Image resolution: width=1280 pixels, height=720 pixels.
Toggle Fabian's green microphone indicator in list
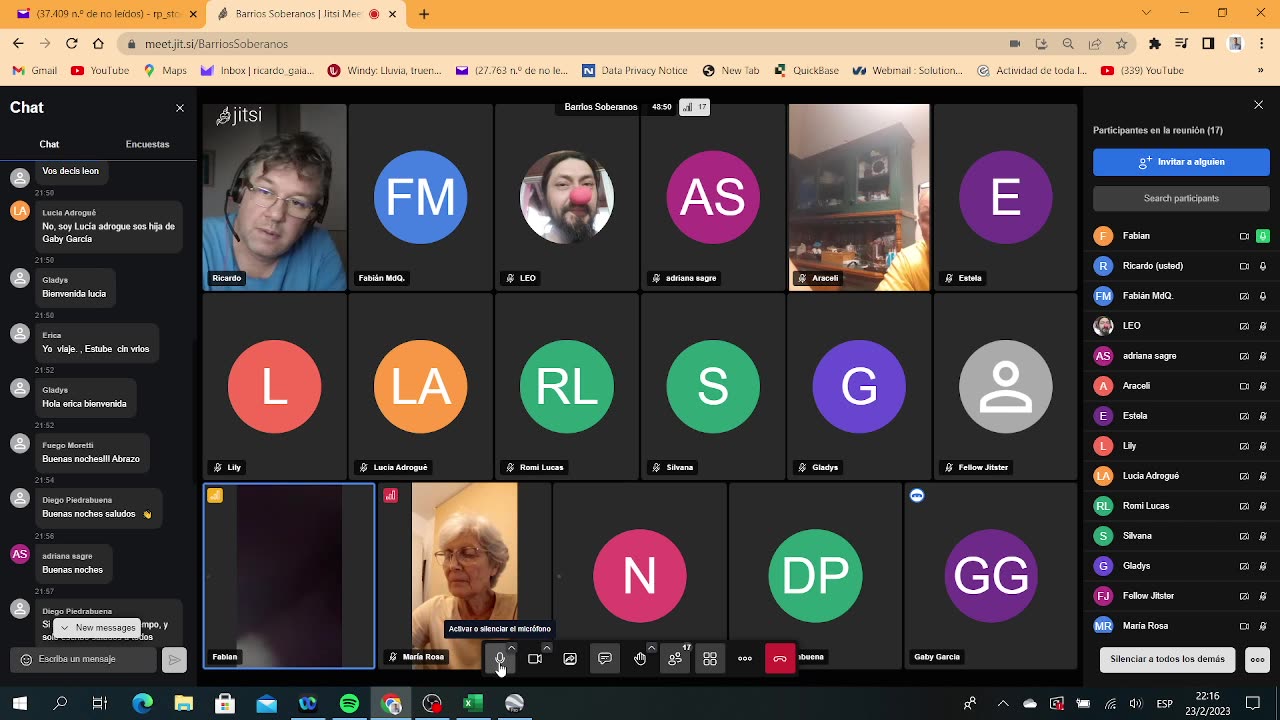coord(1263,236)
